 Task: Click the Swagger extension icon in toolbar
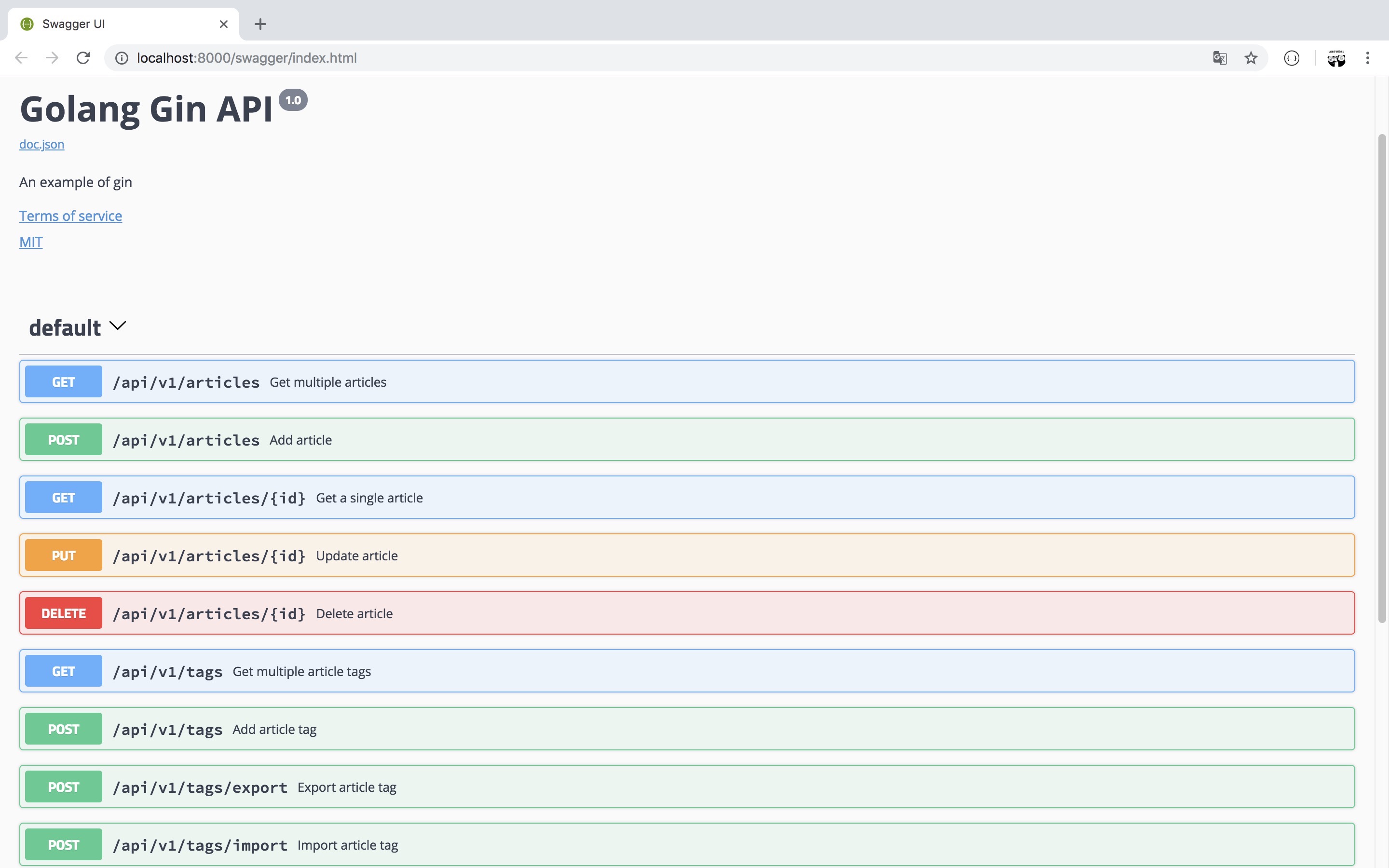(x=1292, y=58)
